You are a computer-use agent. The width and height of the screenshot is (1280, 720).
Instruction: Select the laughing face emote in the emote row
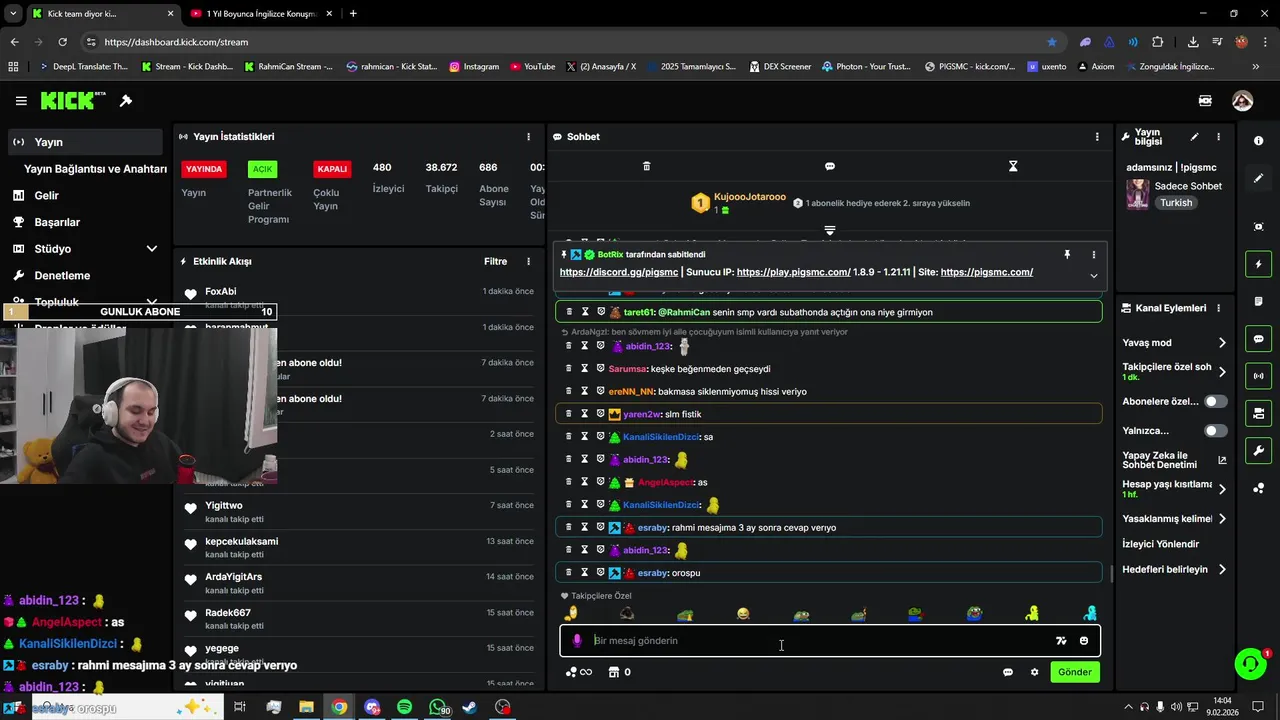[x=743, y=614]
